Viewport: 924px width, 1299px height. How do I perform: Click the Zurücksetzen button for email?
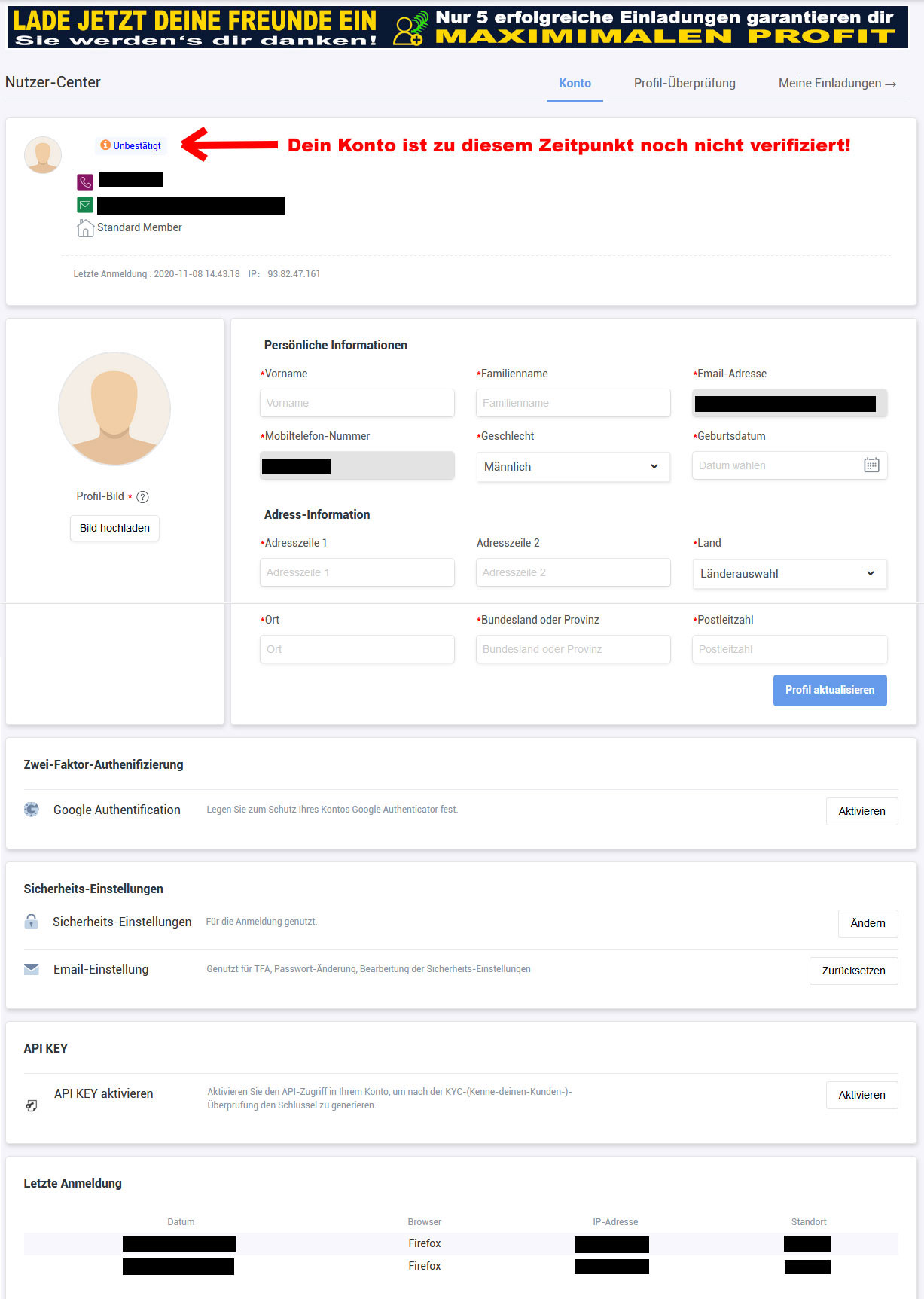(853, 971)
